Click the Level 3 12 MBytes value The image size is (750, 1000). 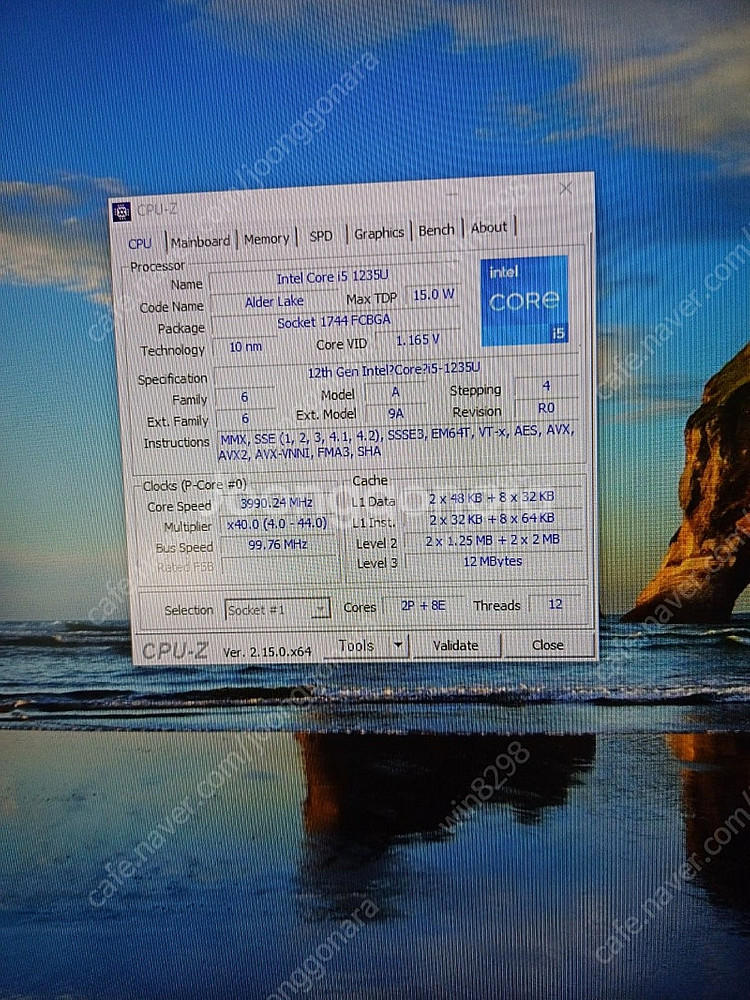[493, 561]
